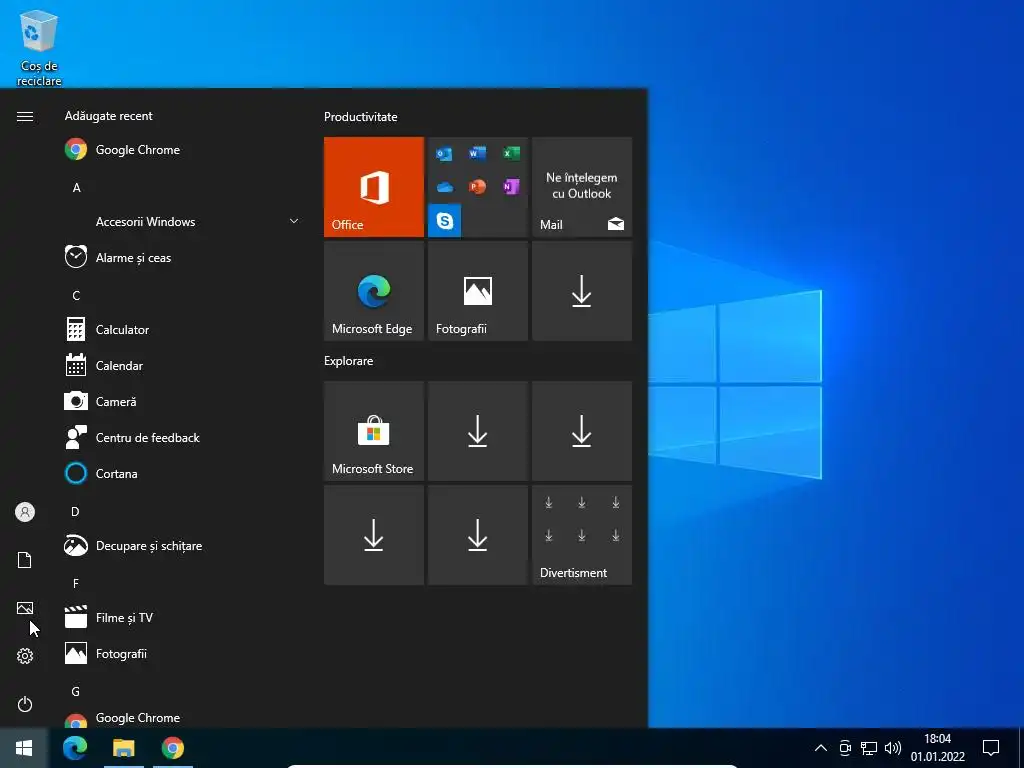Jump to letter C section header
The width and height of the screenshot is (1024, 768).
point(76,296)
